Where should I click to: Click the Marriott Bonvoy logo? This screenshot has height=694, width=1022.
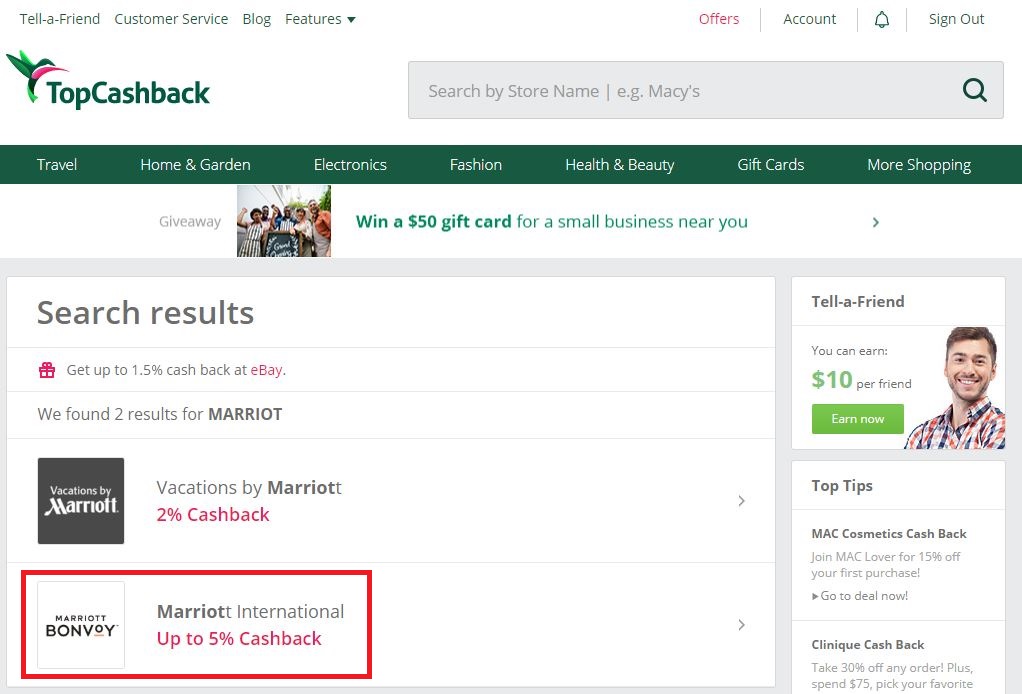[81, 625]
